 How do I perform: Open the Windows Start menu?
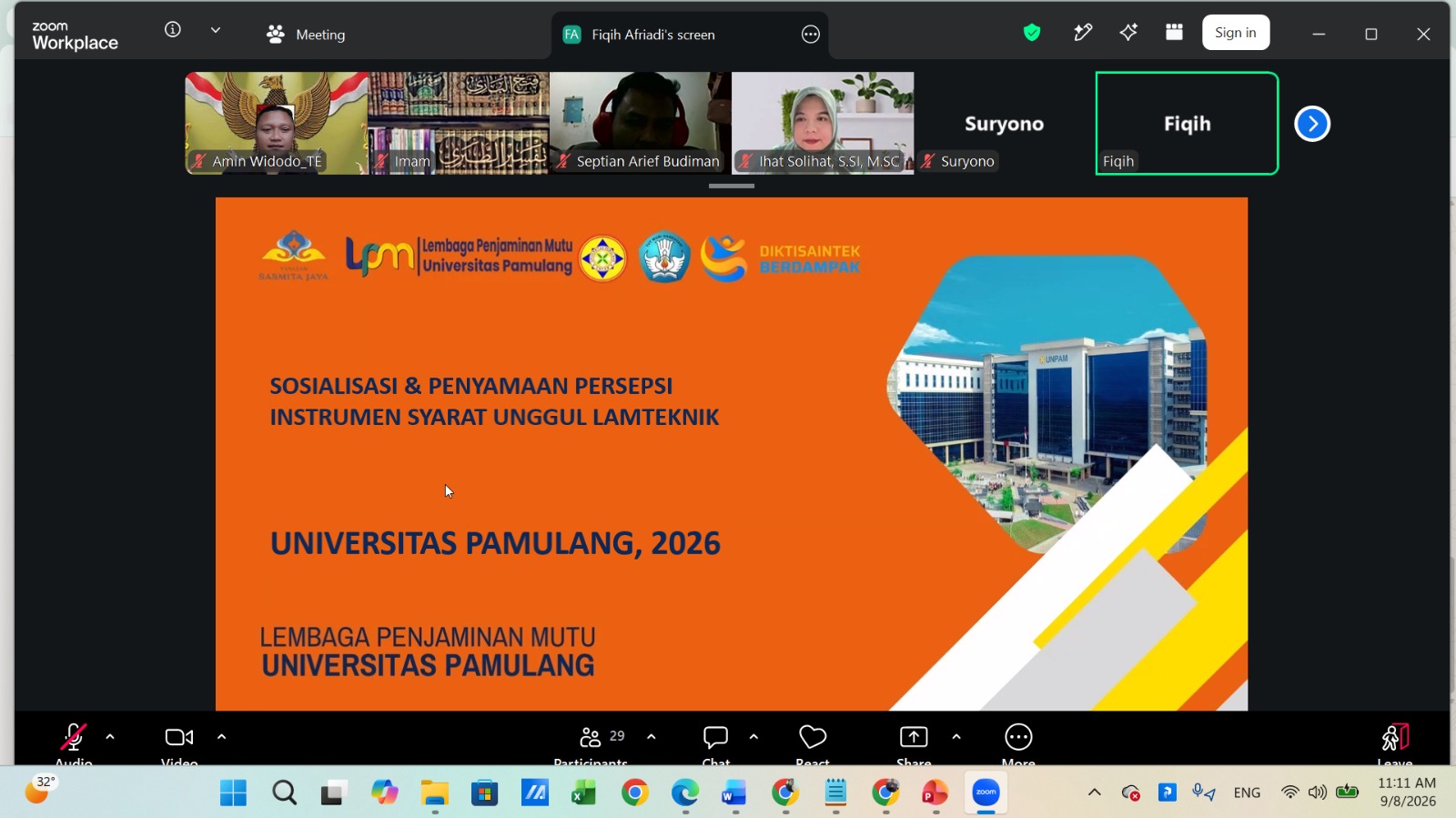coord(234,793)
